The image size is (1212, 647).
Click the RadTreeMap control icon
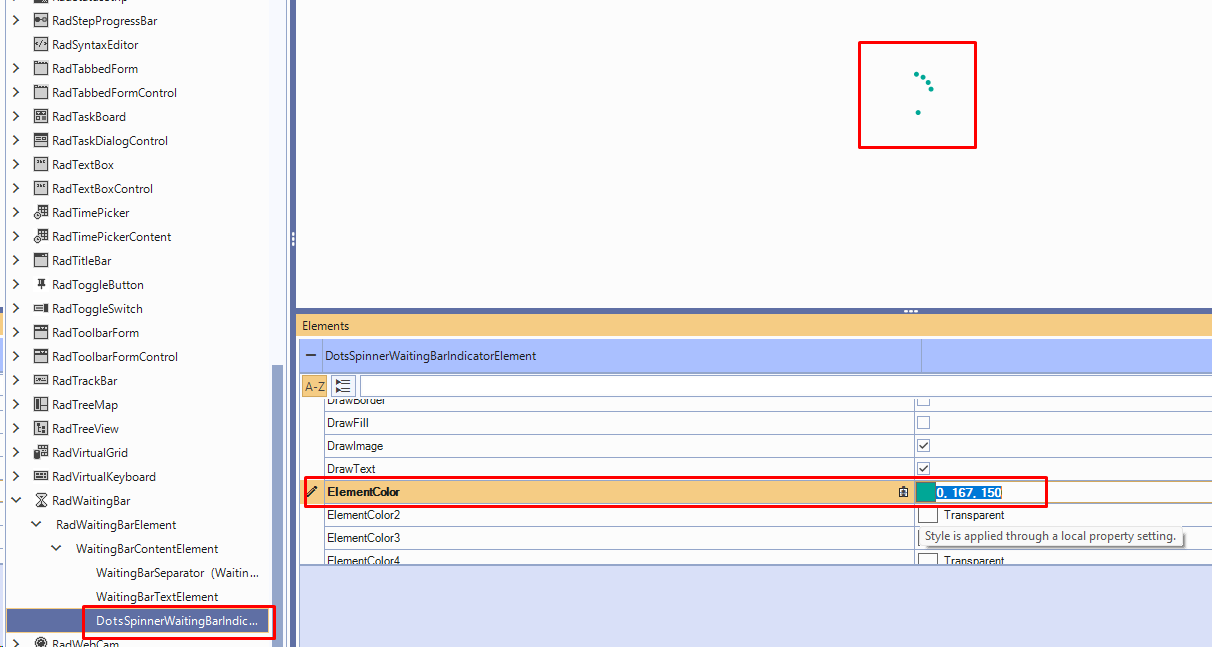pyautogui.click(x=41, y=405)
